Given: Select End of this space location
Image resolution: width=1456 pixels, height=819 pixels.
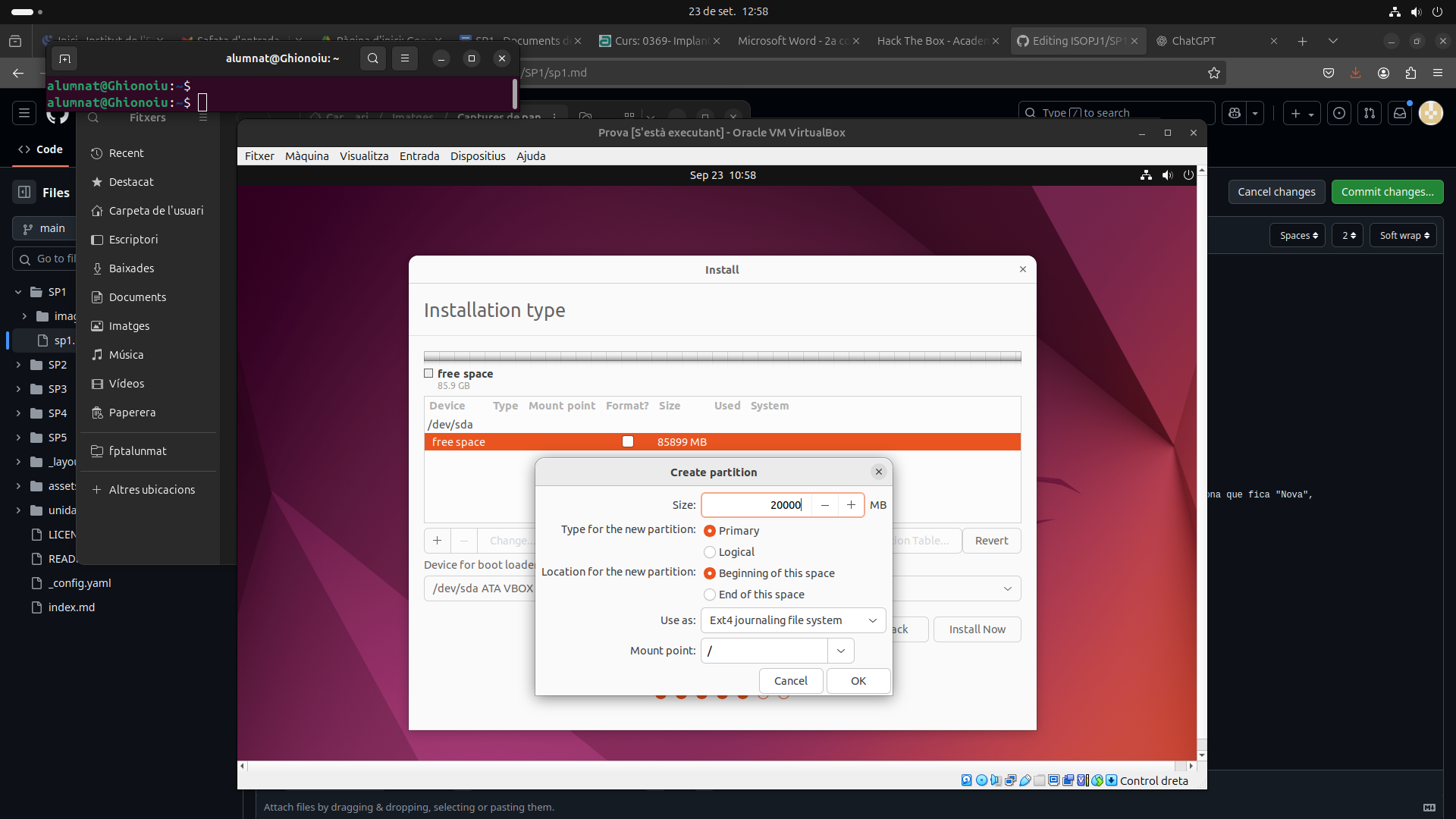Looking at the screenshot, I should point(710,595).
